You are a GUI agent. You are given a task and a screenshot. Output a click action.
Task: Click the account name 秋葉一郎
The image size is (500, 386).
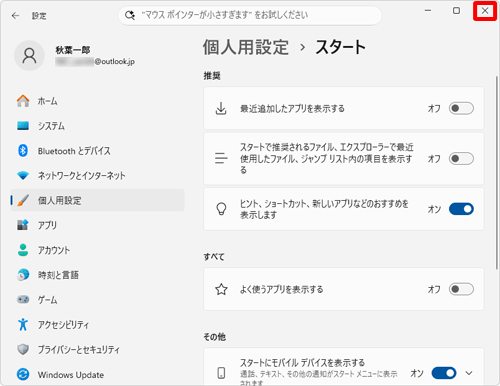(x=73, y=50)
